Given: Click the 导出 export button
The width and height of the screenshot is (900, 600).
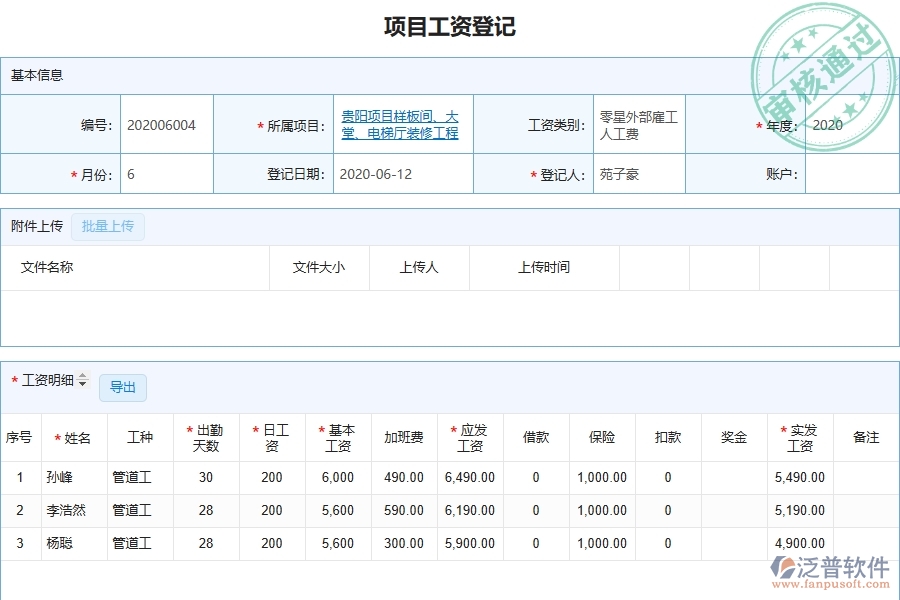Looking at the screenshot, I should click(x=123, y=388).
